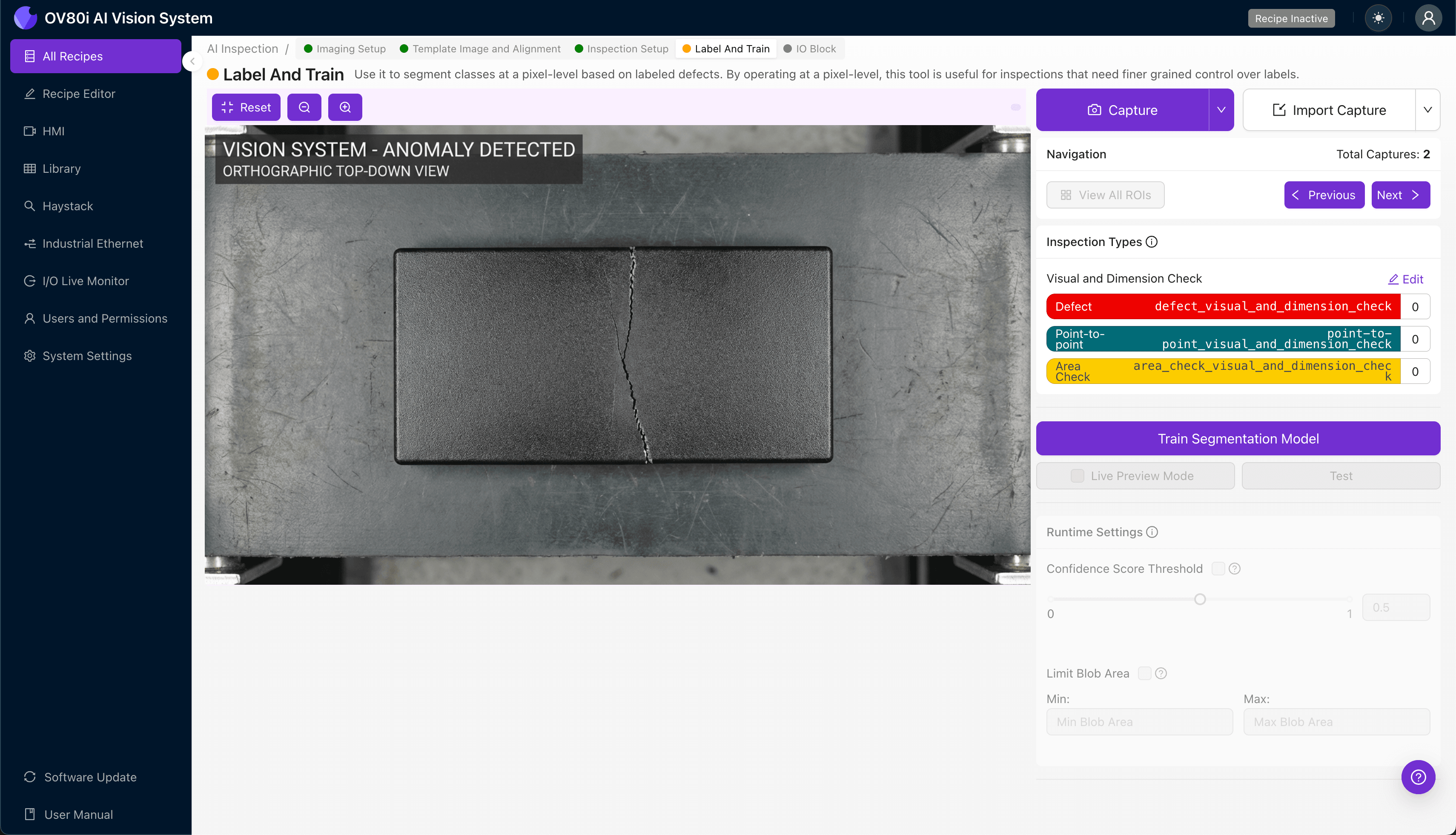The image size is (1456, 835).
Task: Click the purple help question-mark button
Action: (1418, 777)
